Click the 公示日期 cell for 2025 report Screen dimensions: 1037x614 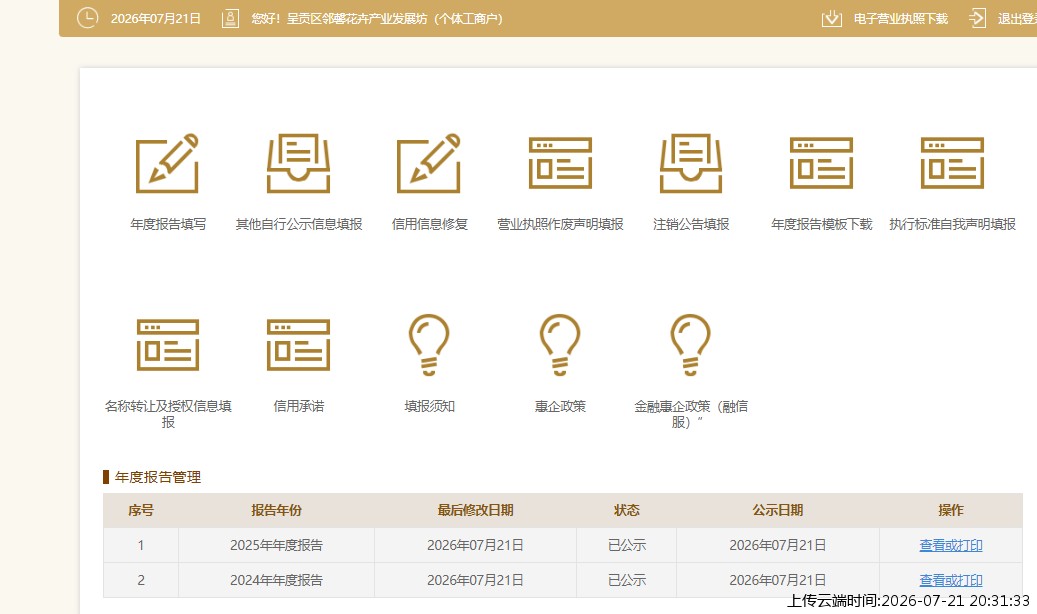(778, 545)
